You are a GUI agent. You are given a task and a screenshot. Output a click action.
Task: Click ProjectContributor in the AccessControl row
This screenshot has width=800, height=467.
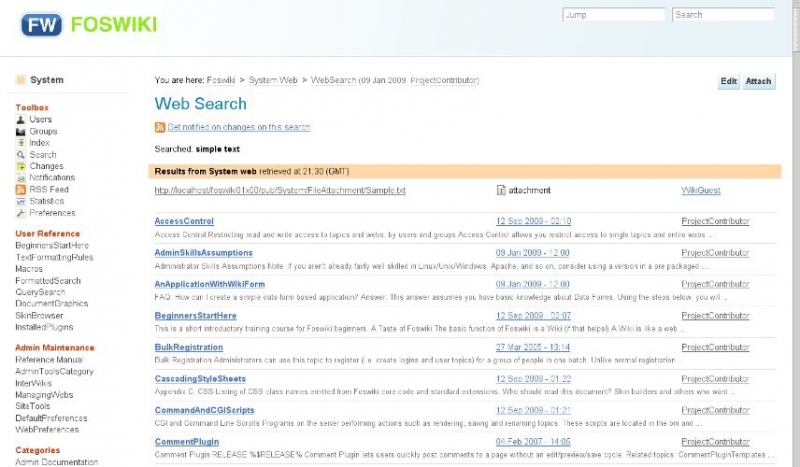tap(715, 221)
